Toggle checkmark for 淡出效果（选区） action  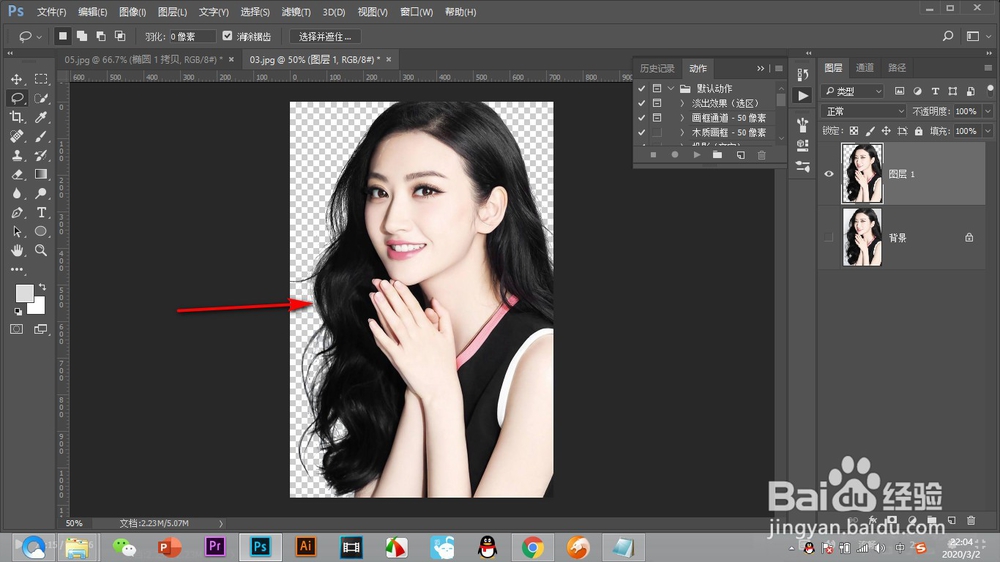pyautogui.click(x=642, y=103)
